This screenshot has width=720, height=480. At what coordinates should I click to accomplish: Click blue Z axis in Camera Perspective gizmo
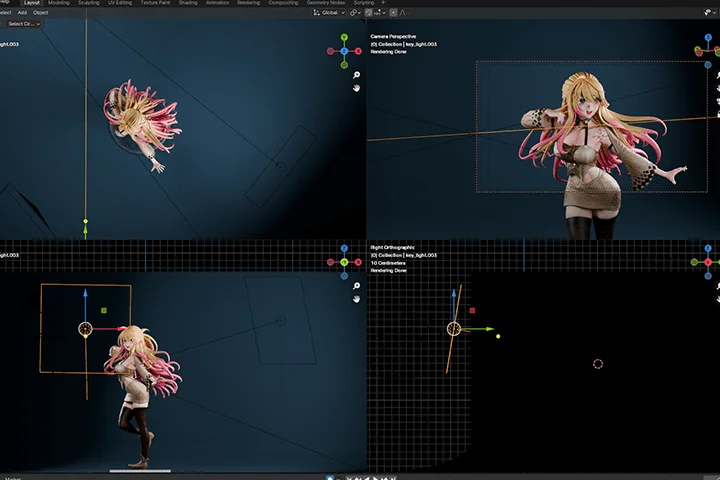click(x=708, y=38)
